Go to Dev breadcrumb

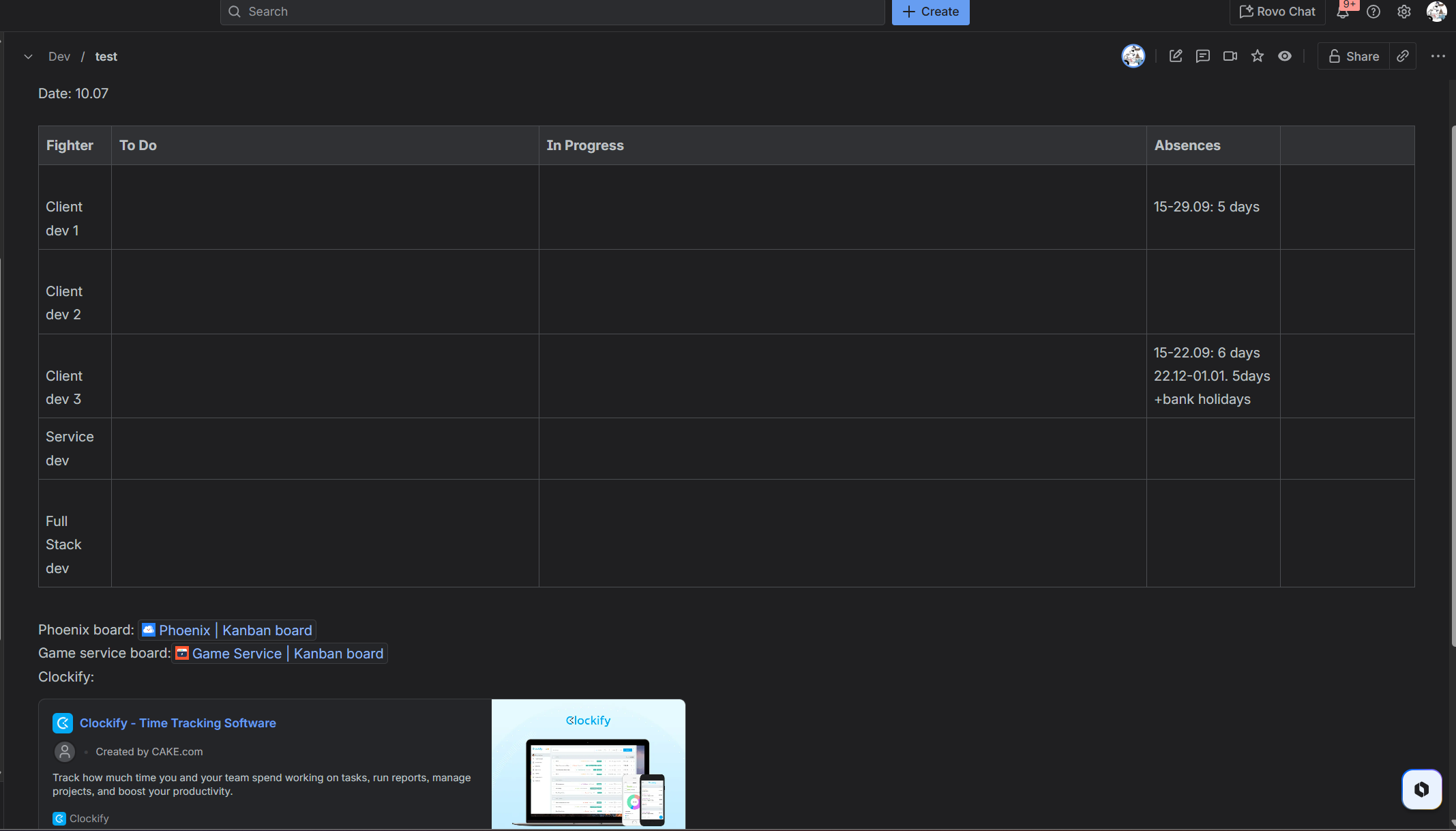coord(59,57)
